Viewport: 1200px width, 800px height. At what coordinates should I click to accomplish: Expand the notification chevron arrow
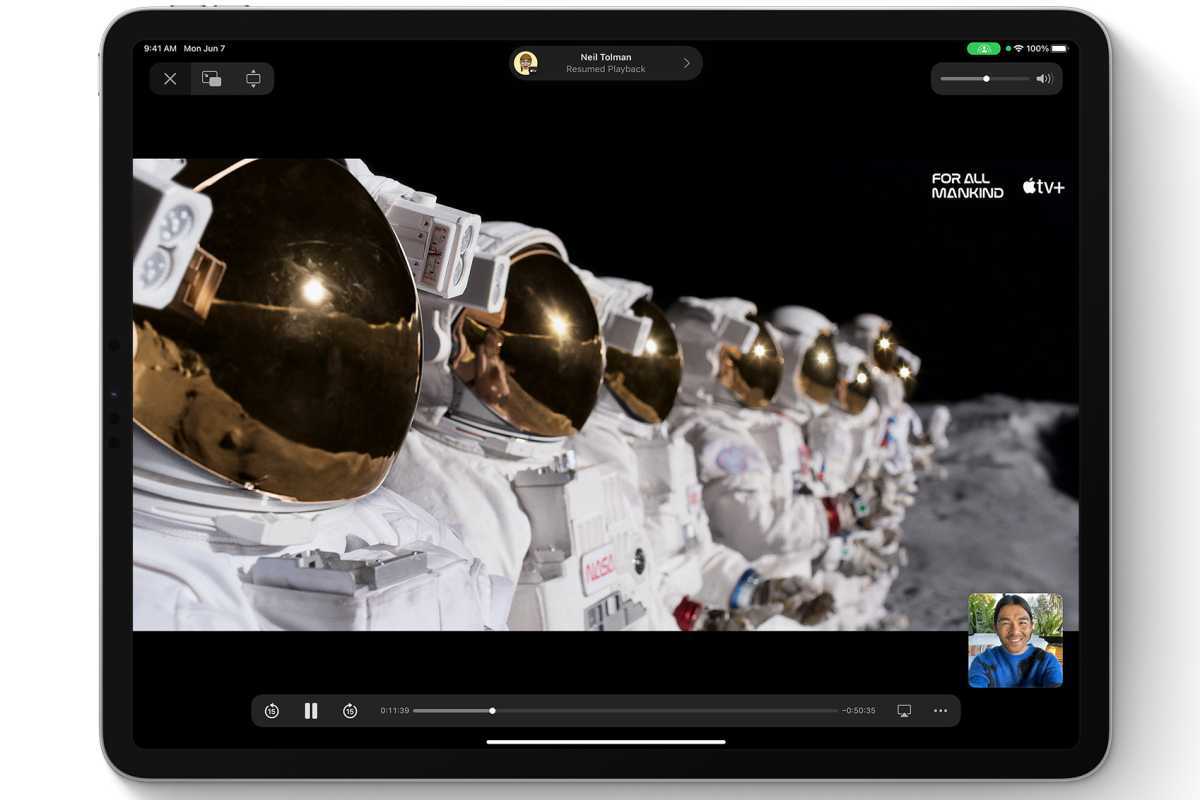click(687, 63)
